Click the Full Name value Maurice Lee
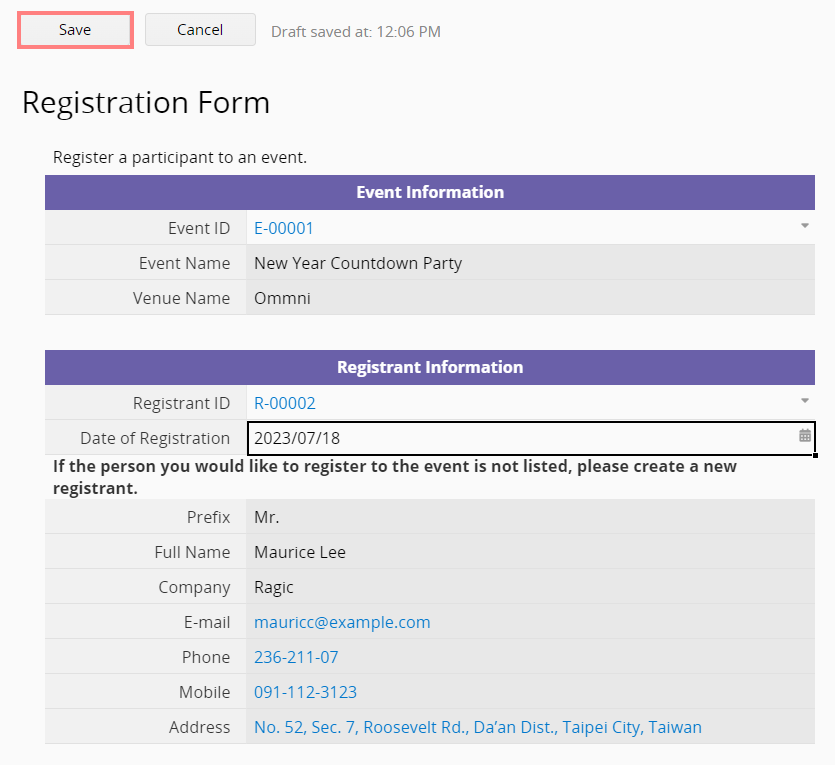 coord(300,552)
